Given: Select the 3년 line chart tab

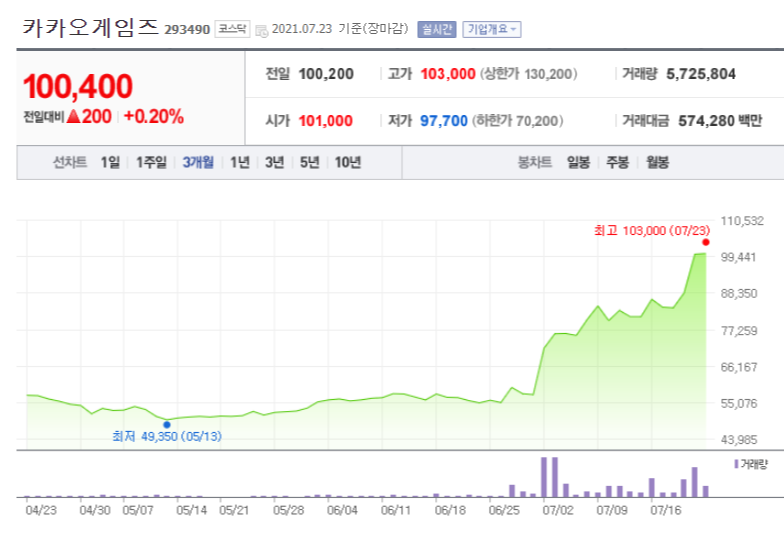Looking at the screenshot, I should pyautogui.click(x=274, y=162).
